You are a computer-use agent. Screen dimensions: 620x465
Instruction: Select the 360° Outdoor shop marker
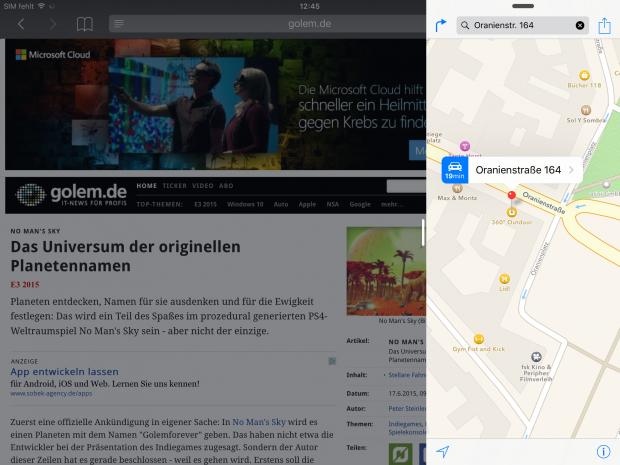click(x=512, y=213)
